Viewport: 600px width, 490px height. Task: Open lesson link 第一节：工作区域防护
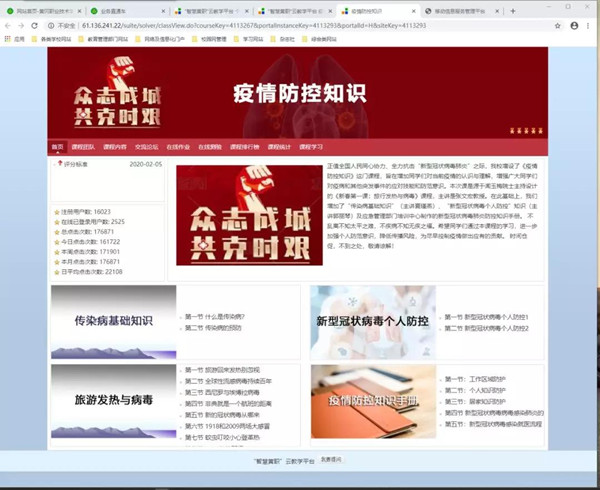[x=476, y=380]
